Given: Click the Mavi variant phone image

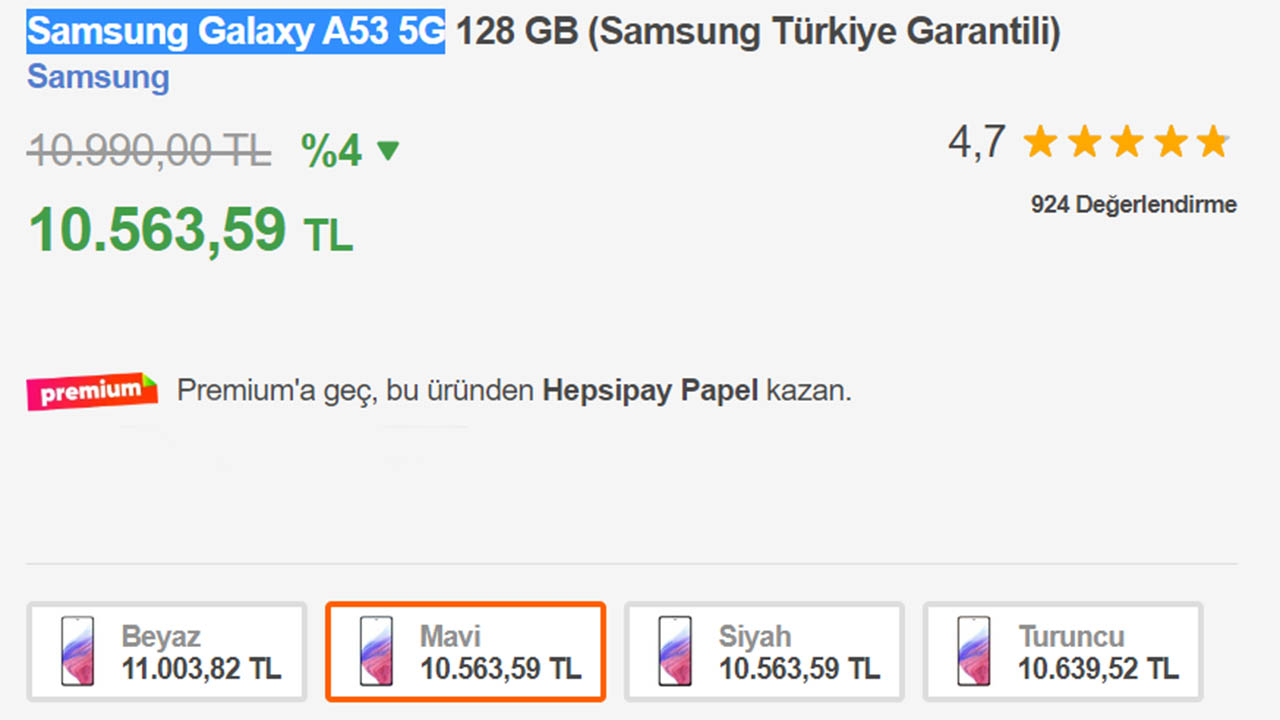Looking at the screenshot, I should click(374, 650).
